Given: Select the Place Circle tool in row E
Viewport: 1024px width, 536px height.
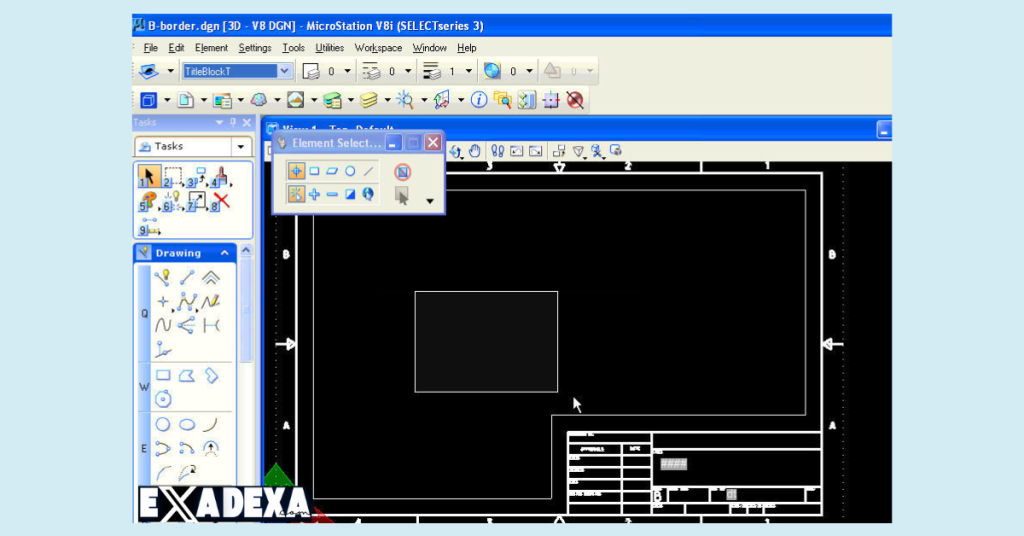Looking at the screenshot, I should click(x=163, y=424).
